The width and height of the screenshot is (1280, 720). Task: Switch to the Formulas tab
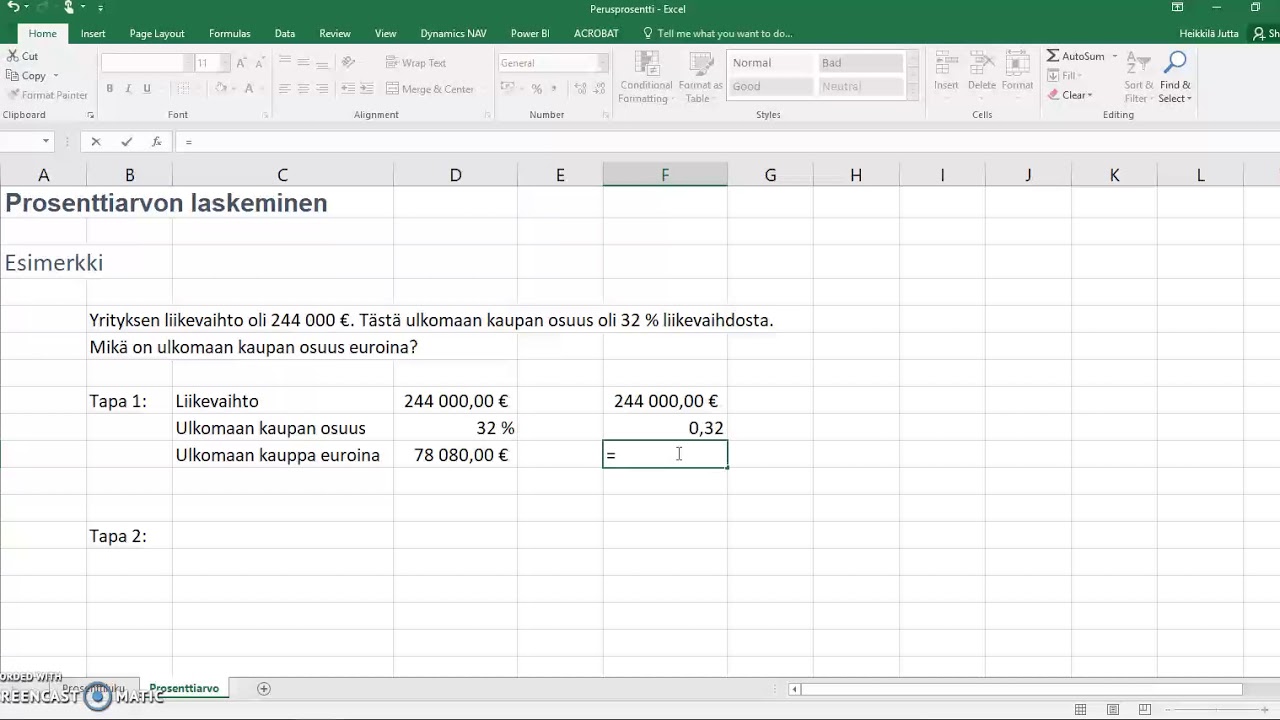[230, 33]
